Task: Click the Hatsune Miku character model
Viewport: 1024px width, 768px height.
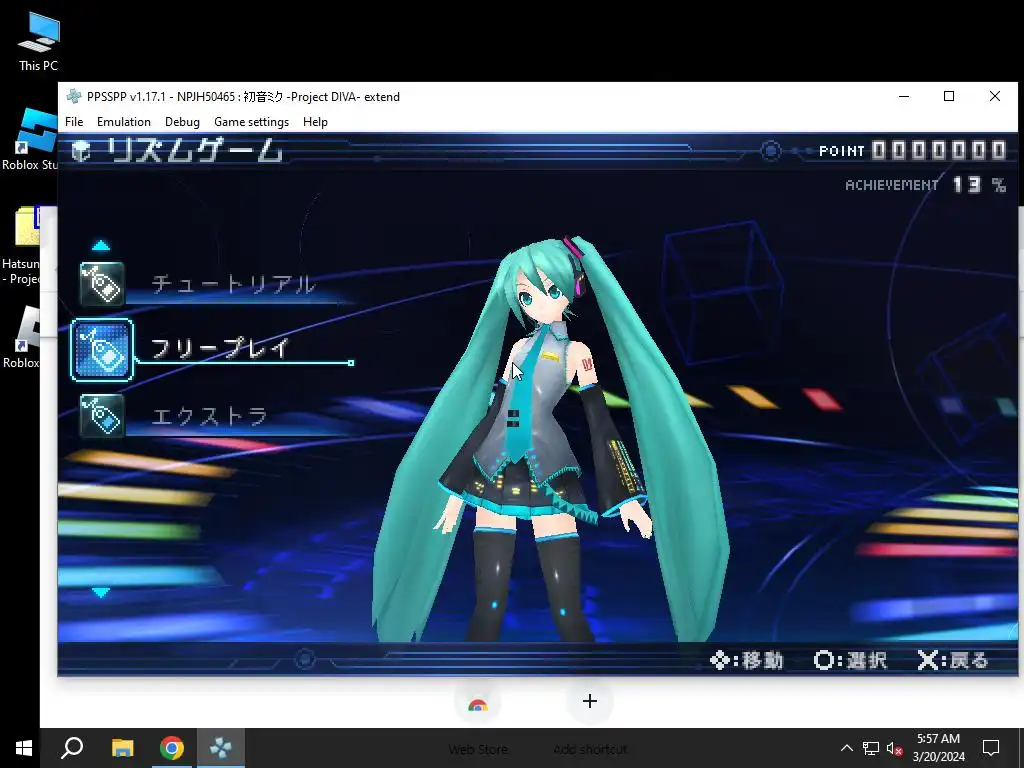Action: [550, 438]
